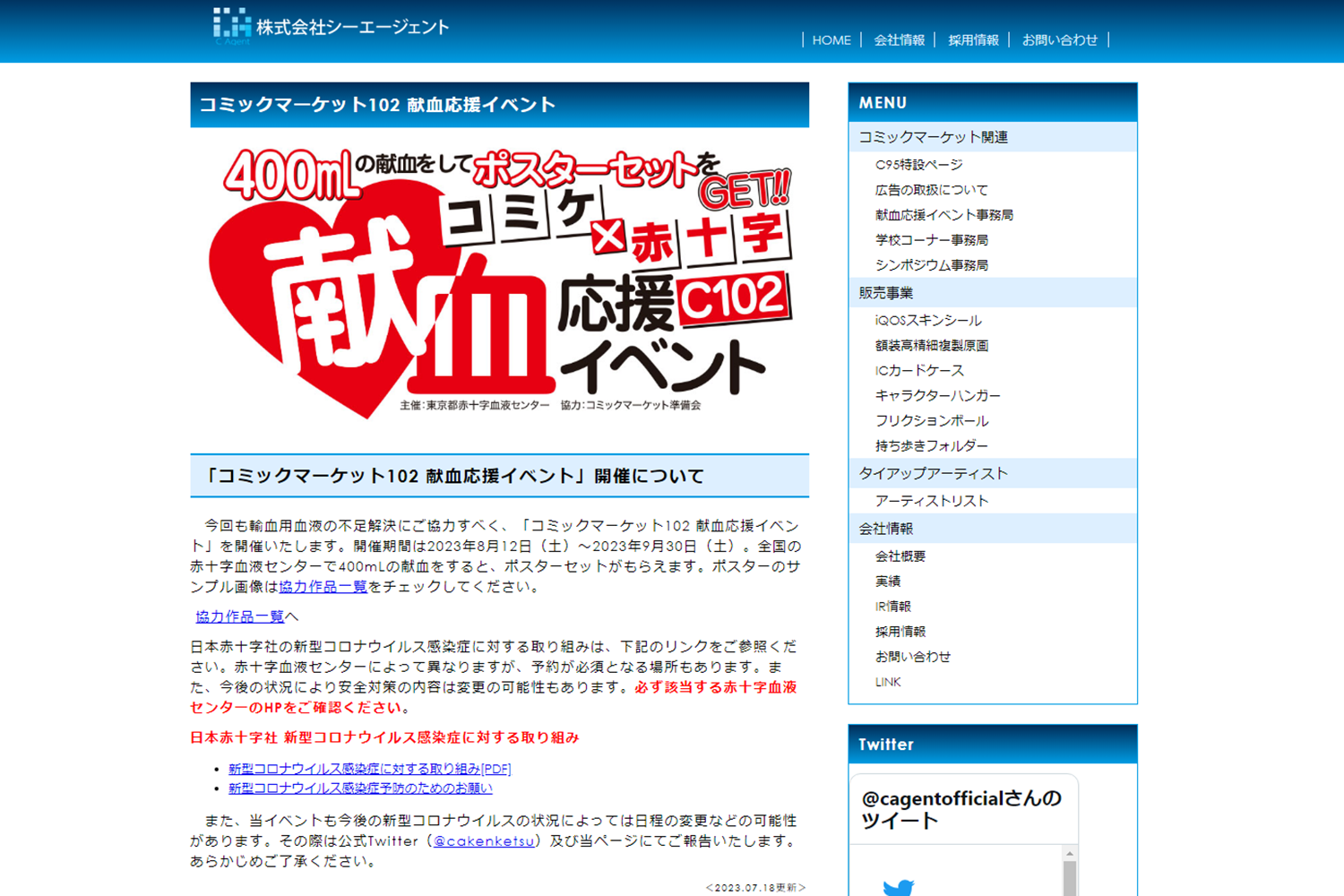Select 採用情報 in the top navigation
The height and width of the screenshot is (896, 1344).
(973, 40)
